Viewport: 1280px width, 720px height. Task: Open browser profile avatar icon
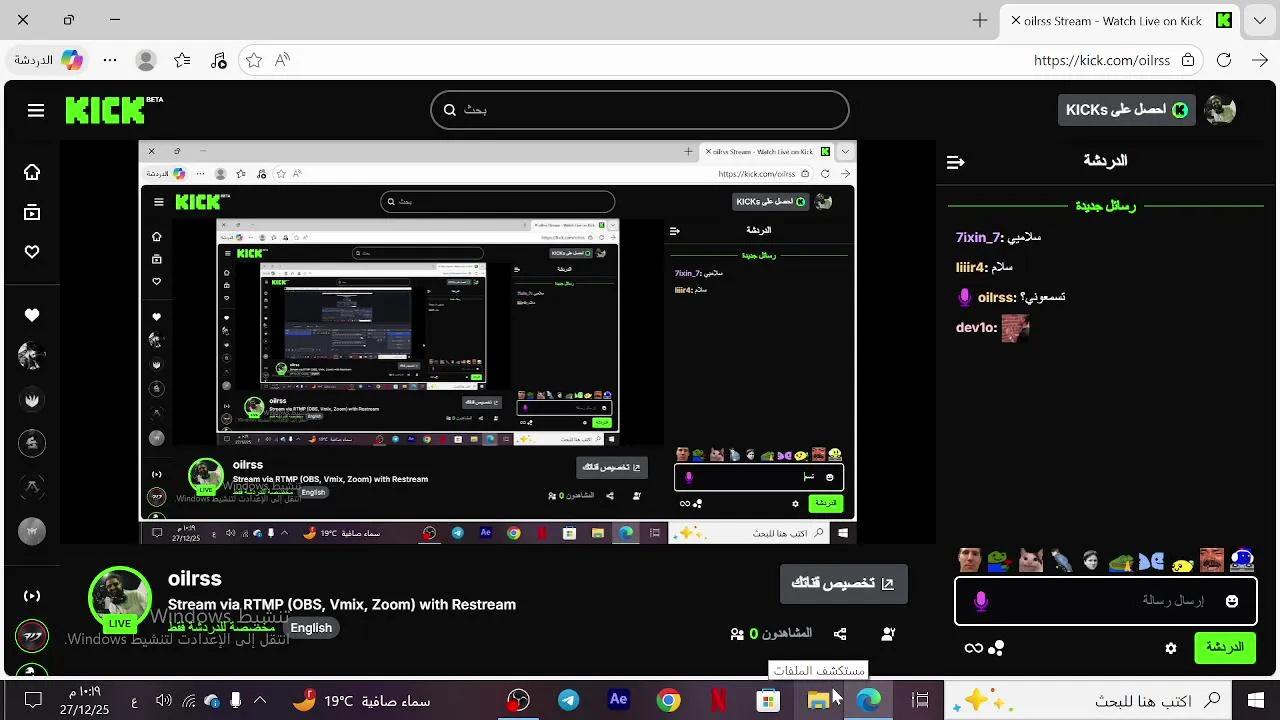click(146, 60)
